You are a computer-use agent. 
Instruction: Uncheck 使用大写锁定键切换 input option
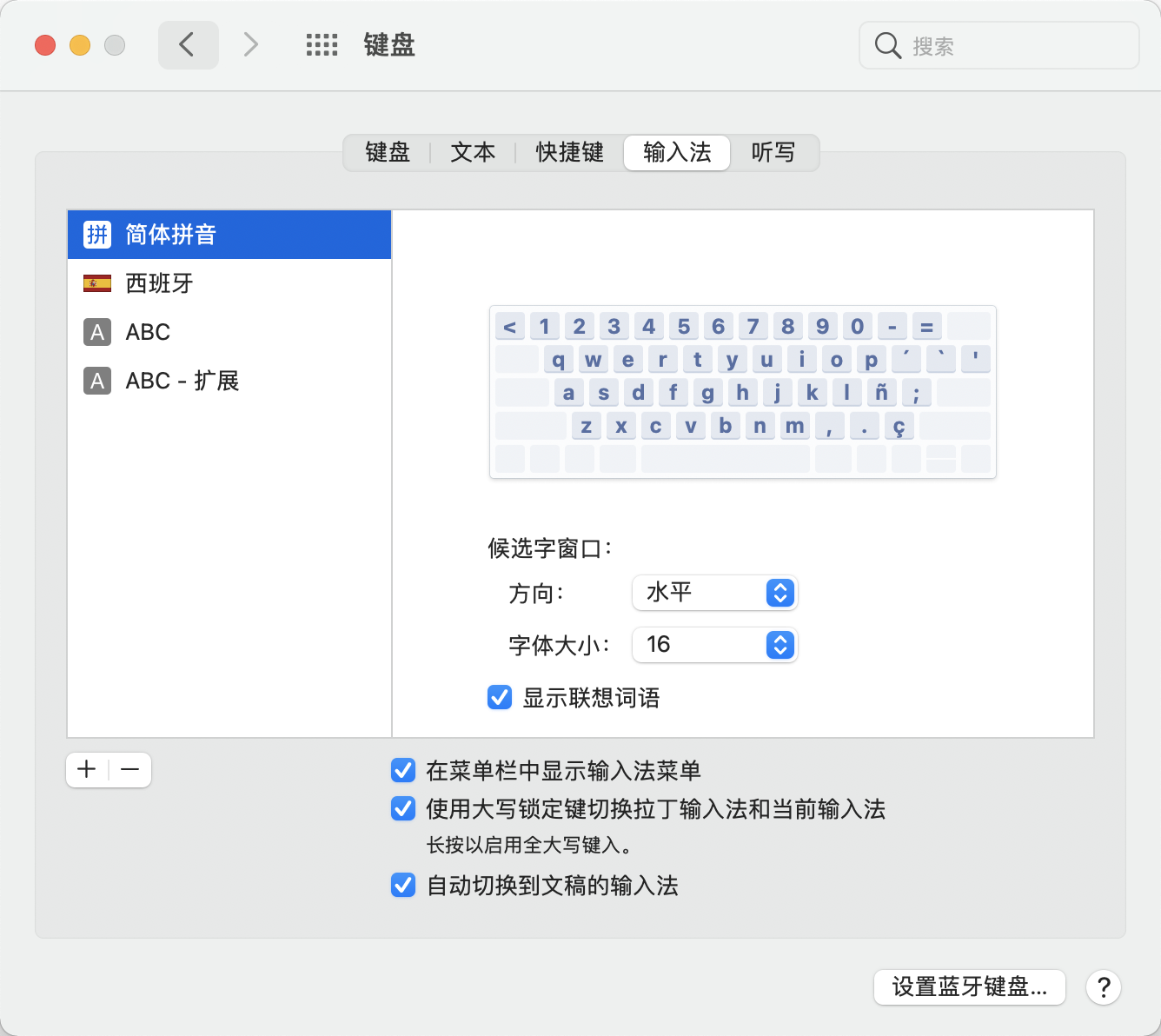click(x=403, y=809)
